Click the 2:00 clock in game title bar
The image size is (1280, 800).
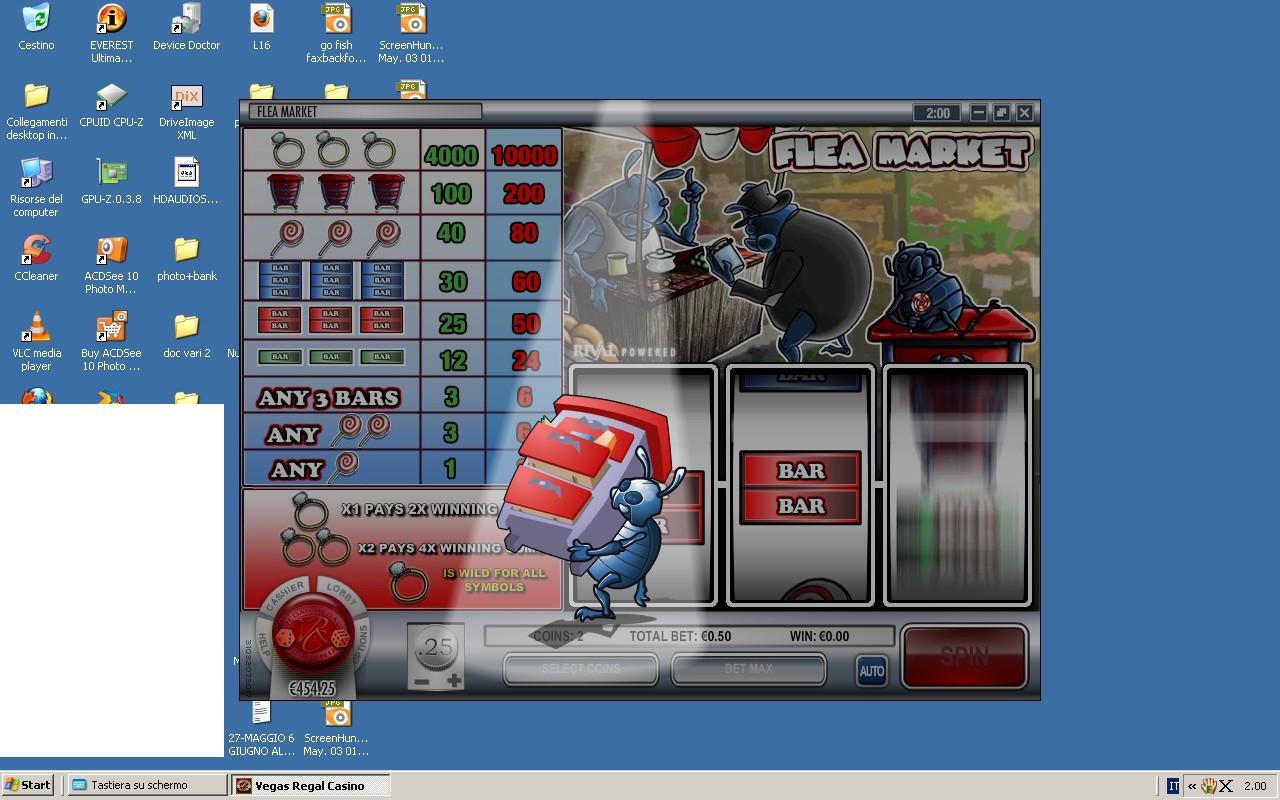[937, 113]
